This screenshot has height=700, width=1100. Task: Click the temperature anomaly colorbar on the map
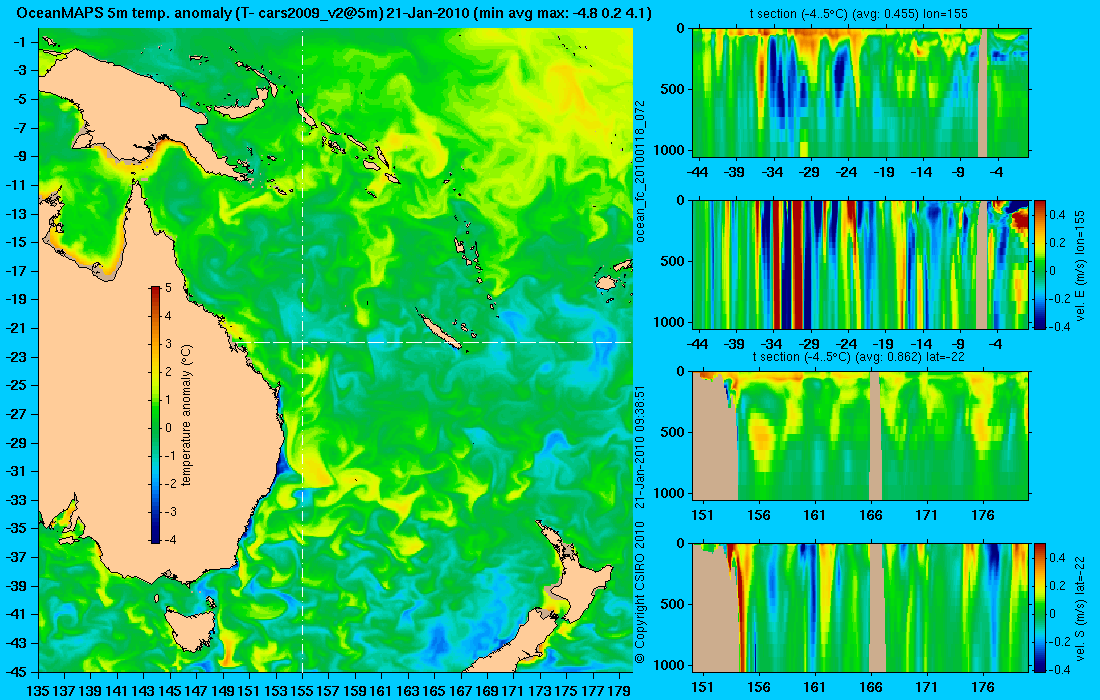(x=155, y=415)
